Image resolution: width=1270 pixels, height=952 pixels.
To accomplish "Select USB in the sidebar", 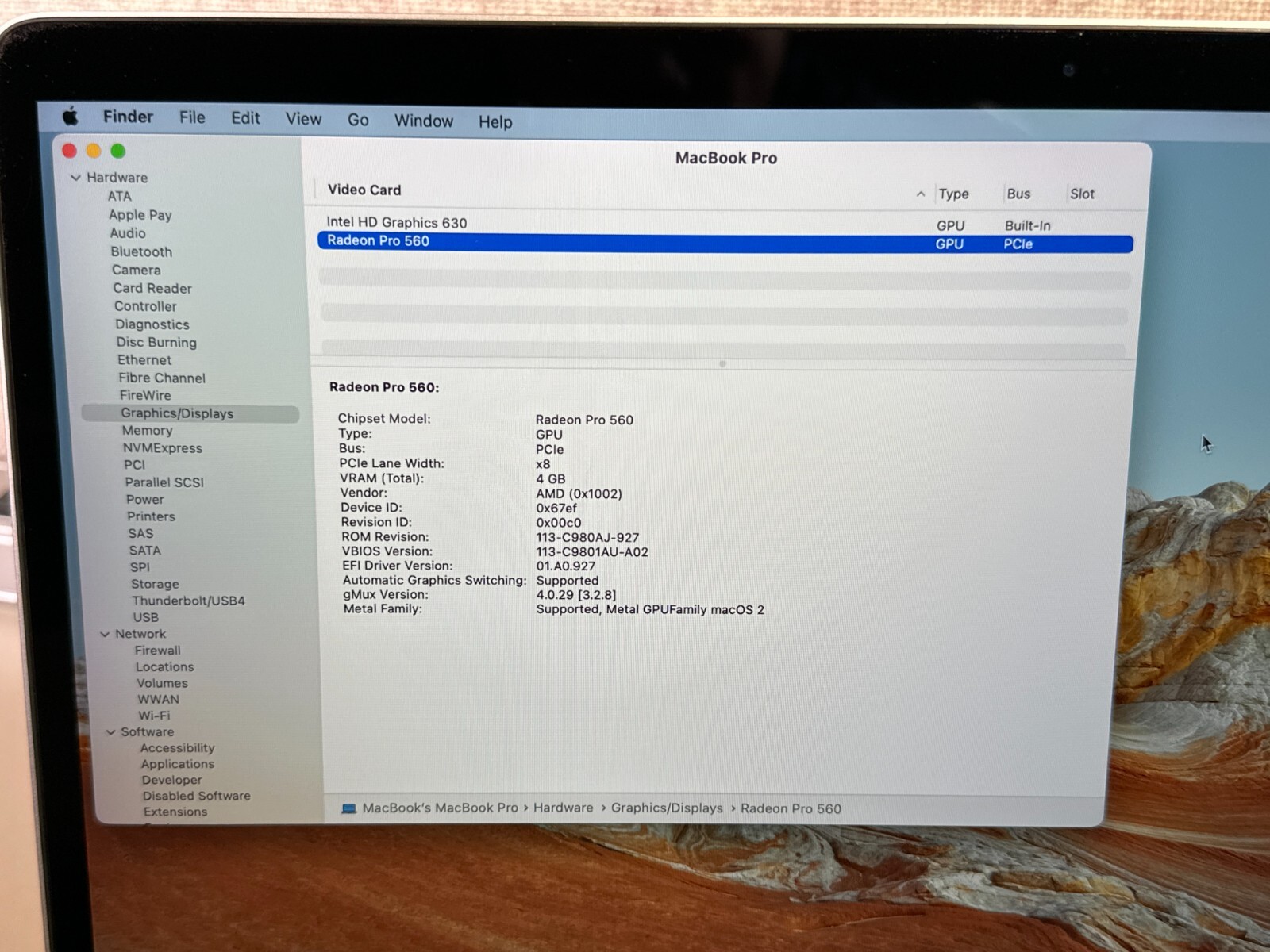I will [x=145, y=617].
